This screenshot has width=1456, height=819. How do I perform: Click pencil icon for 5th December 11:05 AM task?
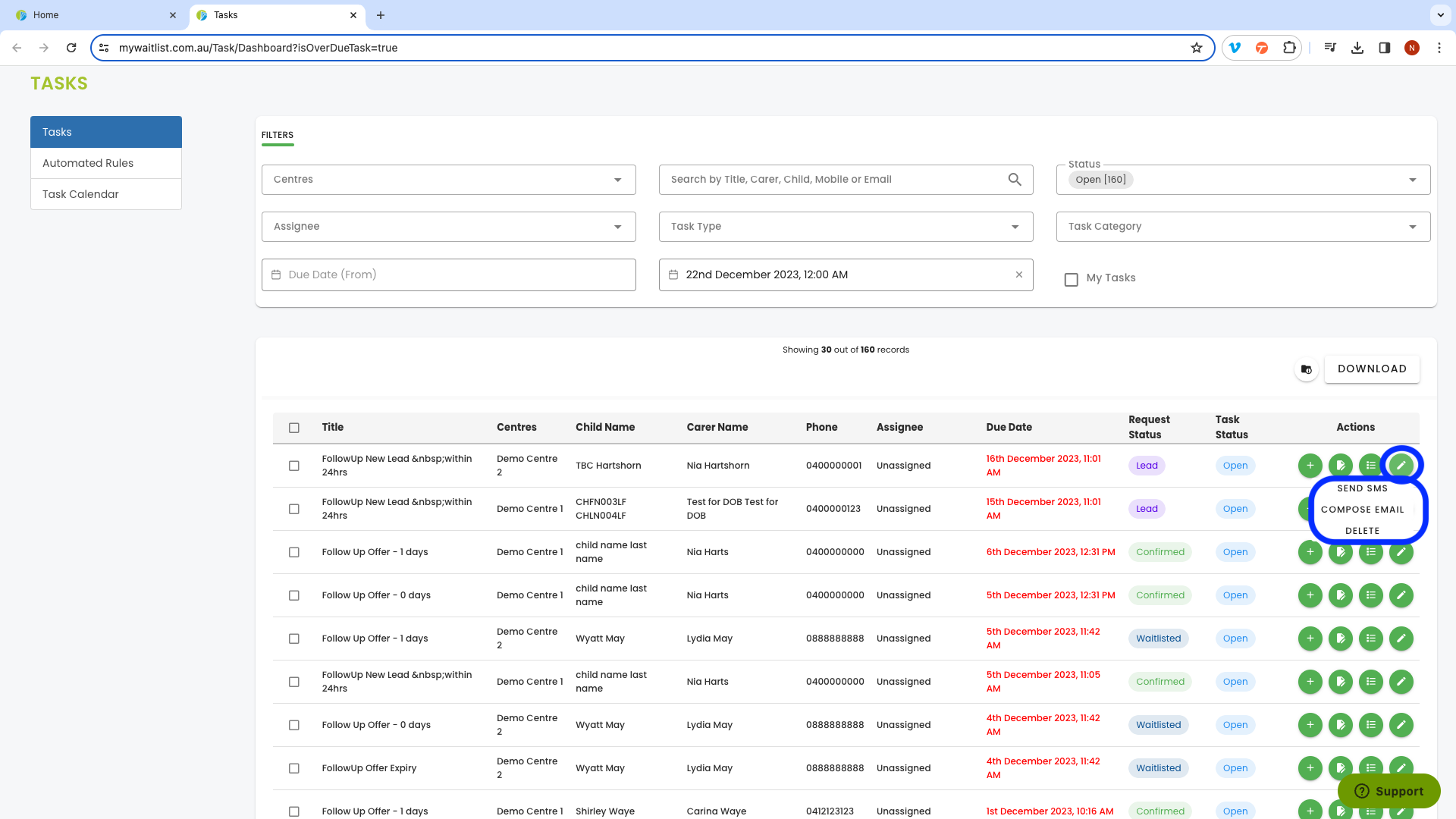[1401, 682]
